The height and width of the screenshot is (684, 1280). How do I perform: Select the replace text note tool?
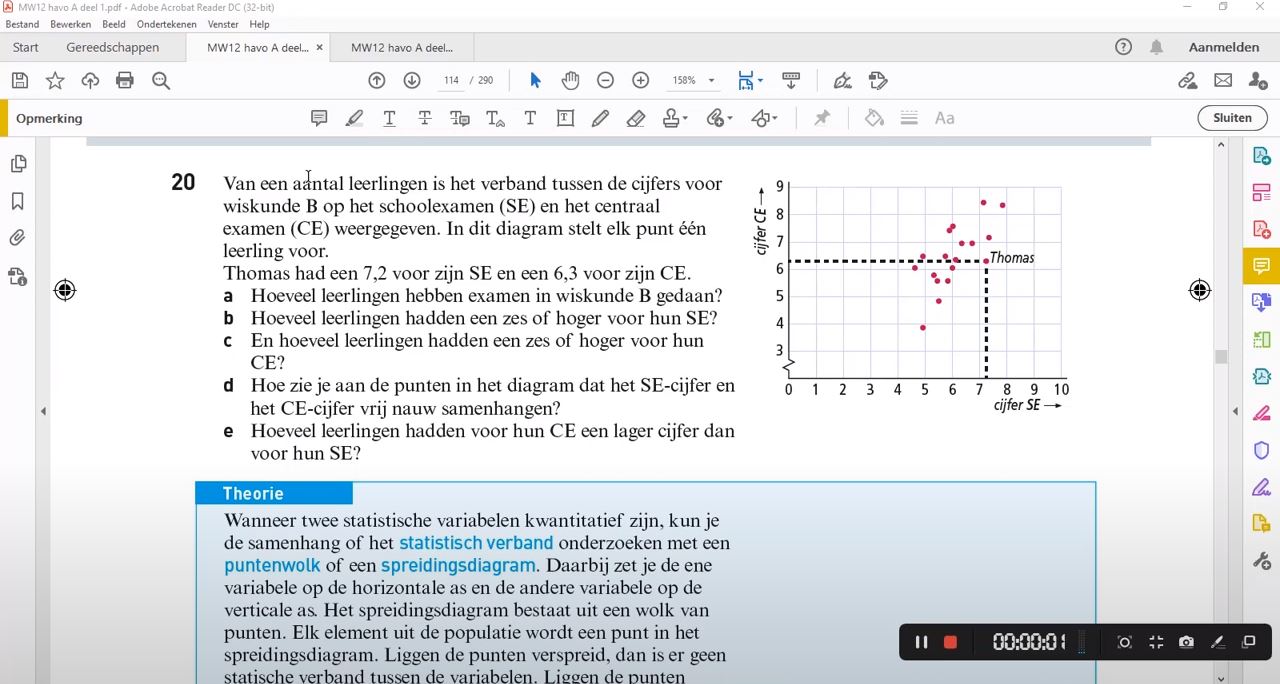pyautogui.click(x=460, y=118)
